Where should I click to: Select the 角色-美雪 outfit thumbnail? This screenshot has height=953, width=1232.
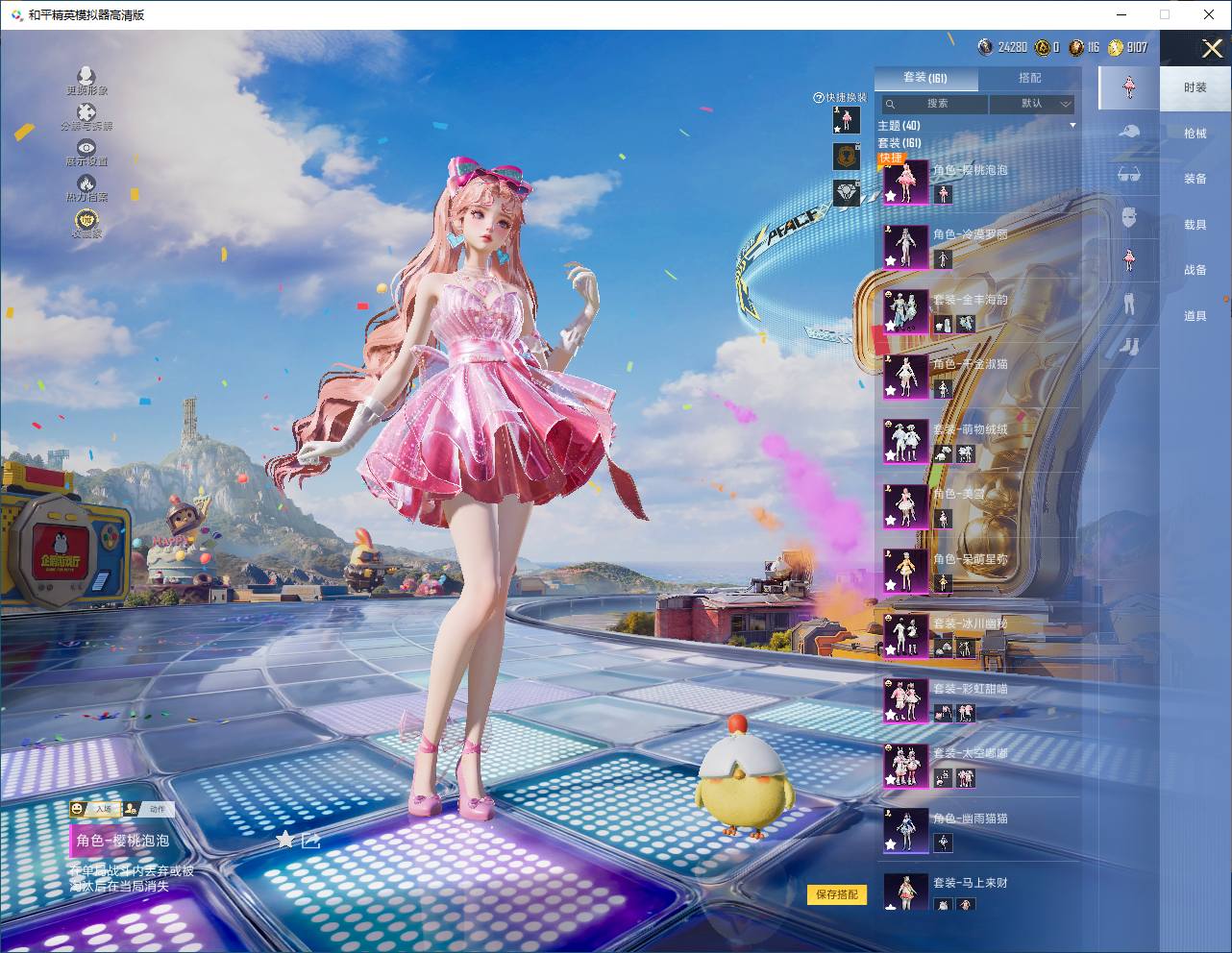point(906,506)
